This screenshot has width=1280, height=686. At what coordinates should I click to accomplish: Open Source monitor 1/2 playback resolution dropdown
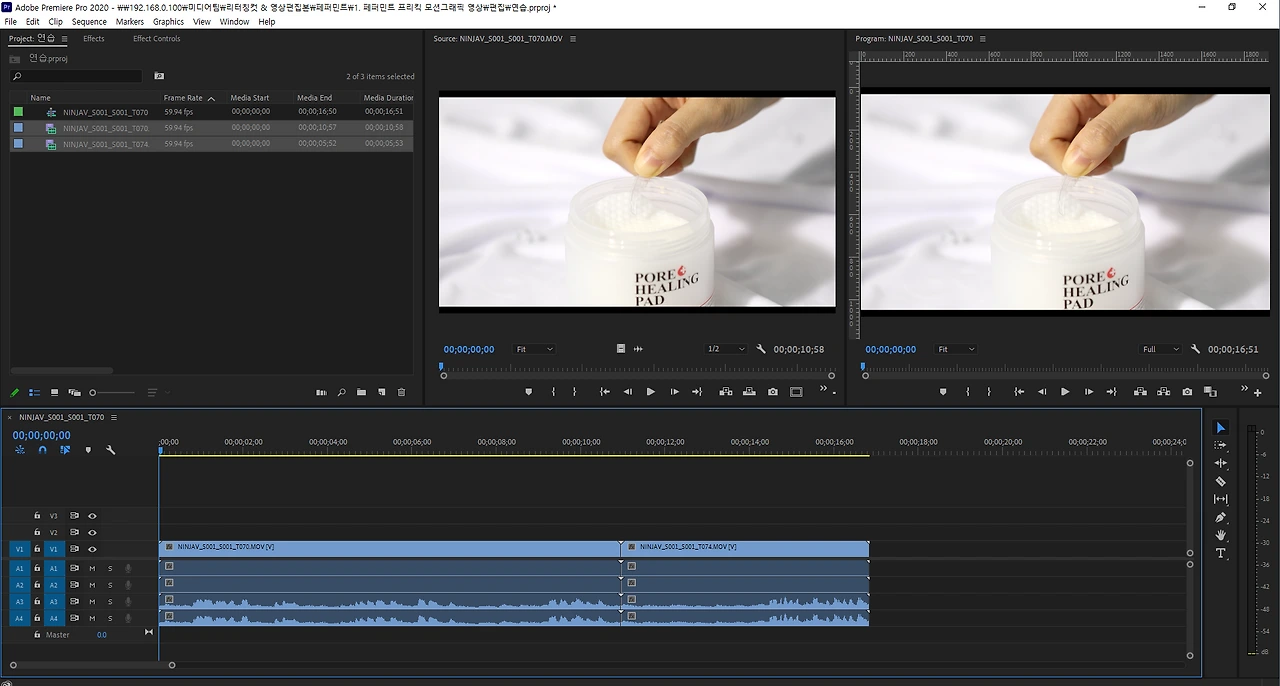click(x=725, y=349)
